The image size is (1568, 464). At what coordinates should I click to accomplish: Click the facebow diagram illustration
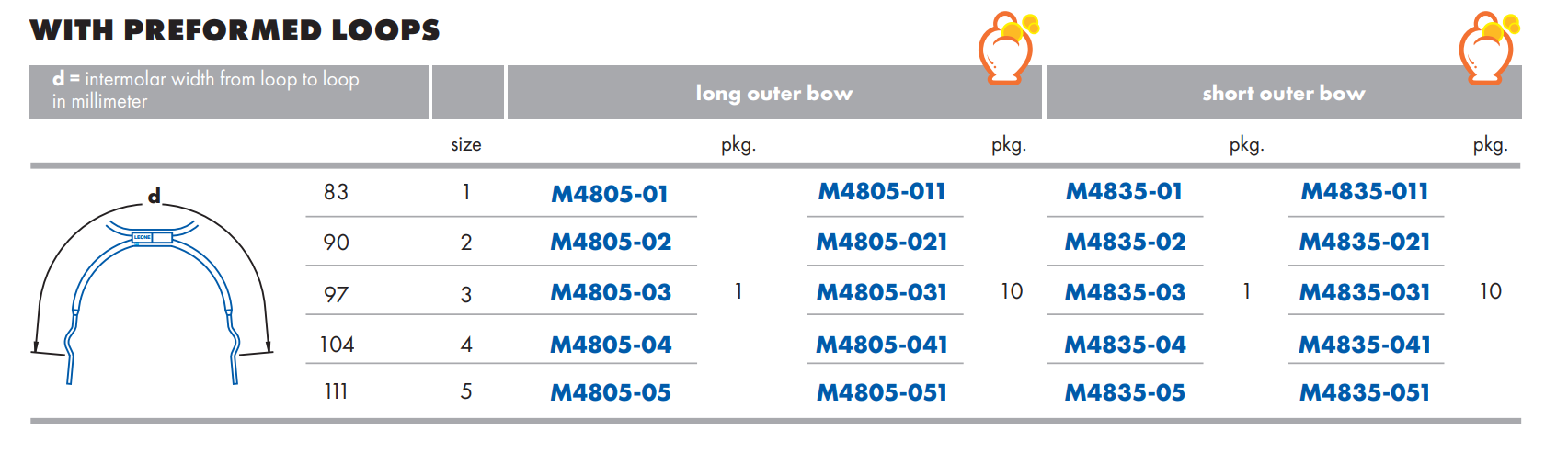tap(153, 286)
